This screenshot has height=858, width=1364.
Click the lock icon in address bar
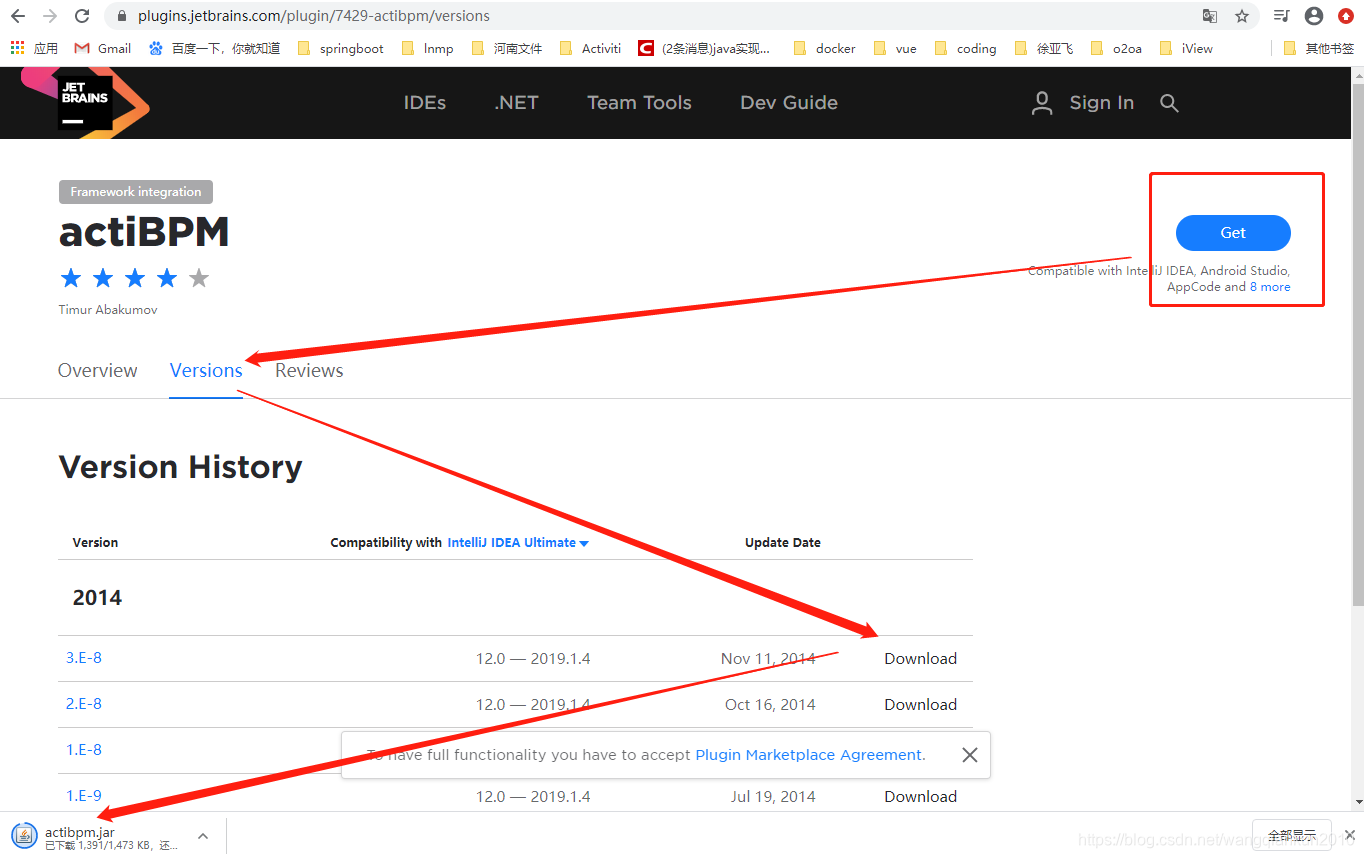point(122,16)
